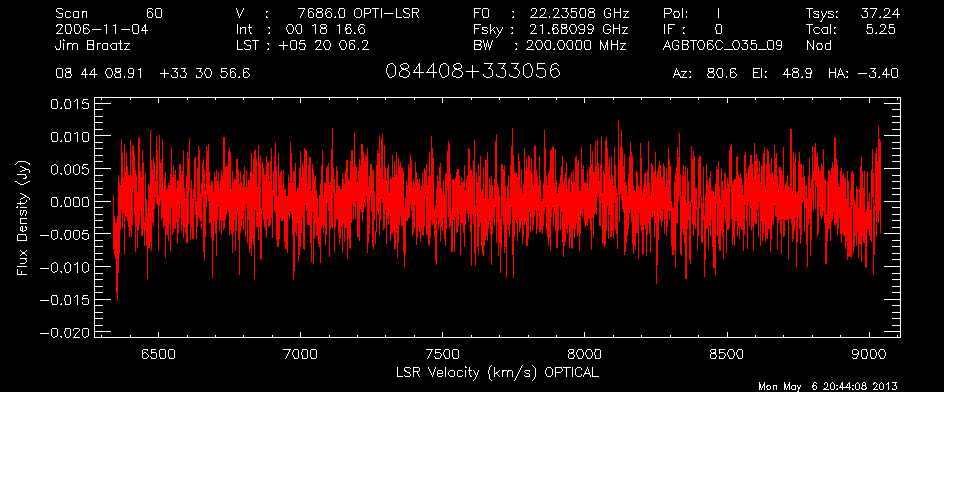Click the declination +33 30 56.6
962x490 pixels.
tap(205, 74)
